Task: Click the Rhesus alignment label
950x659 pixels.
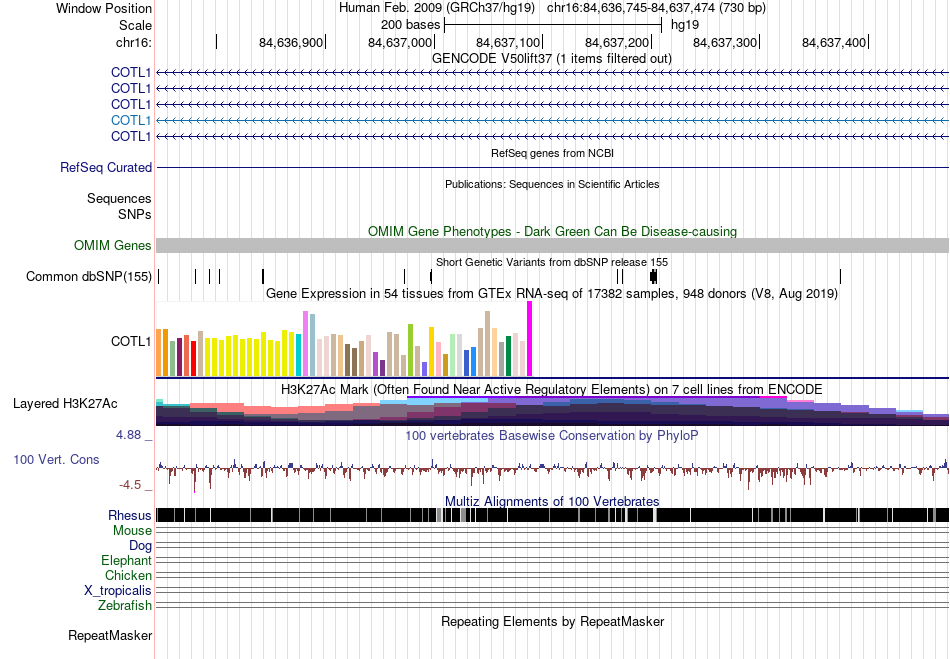Action: (130, 515)
